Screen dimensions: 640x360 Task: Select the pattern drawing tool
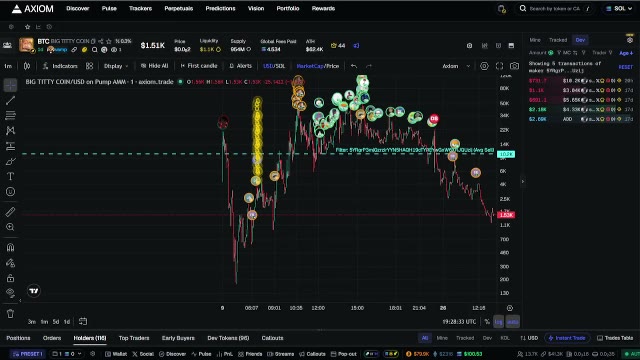[10, 131]
